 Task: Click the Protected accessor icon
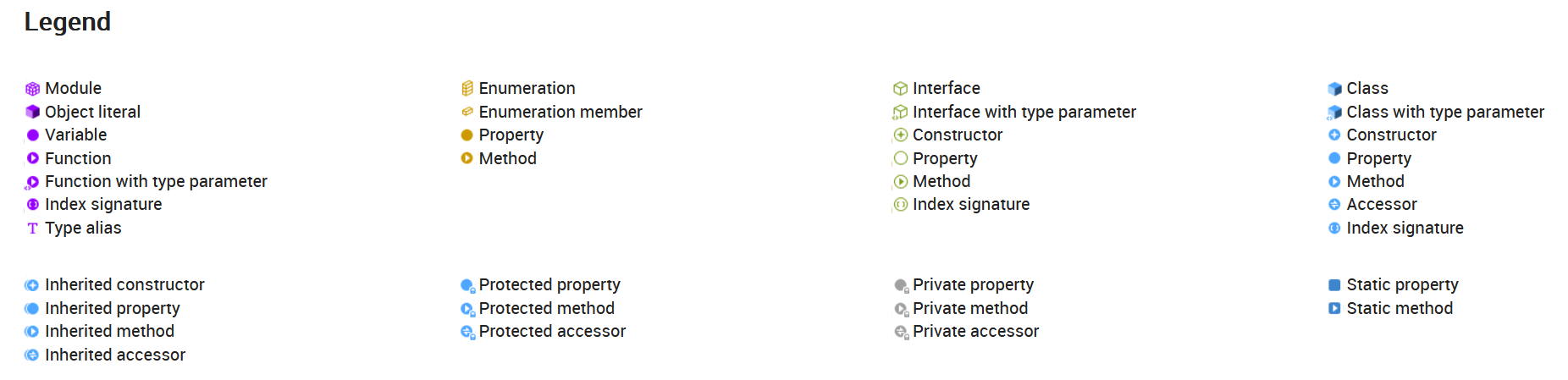pyautogui.click(x=467, y=332)
